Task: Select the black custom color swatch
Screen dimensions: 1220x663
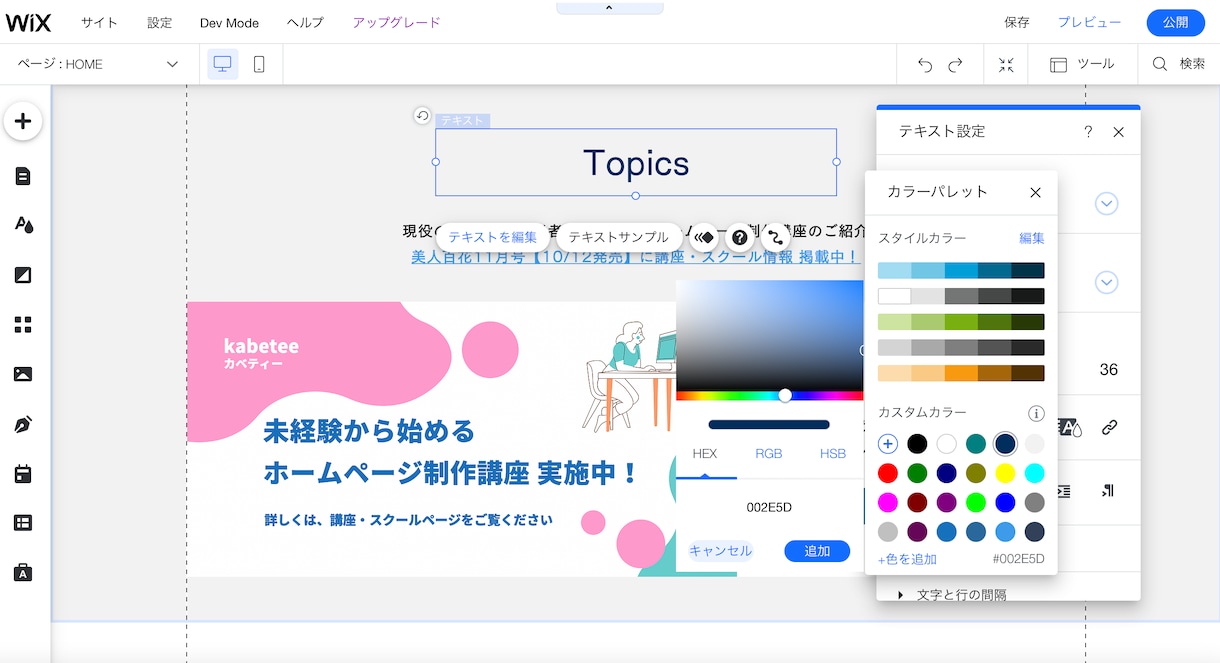Action: tap(917, 444)
